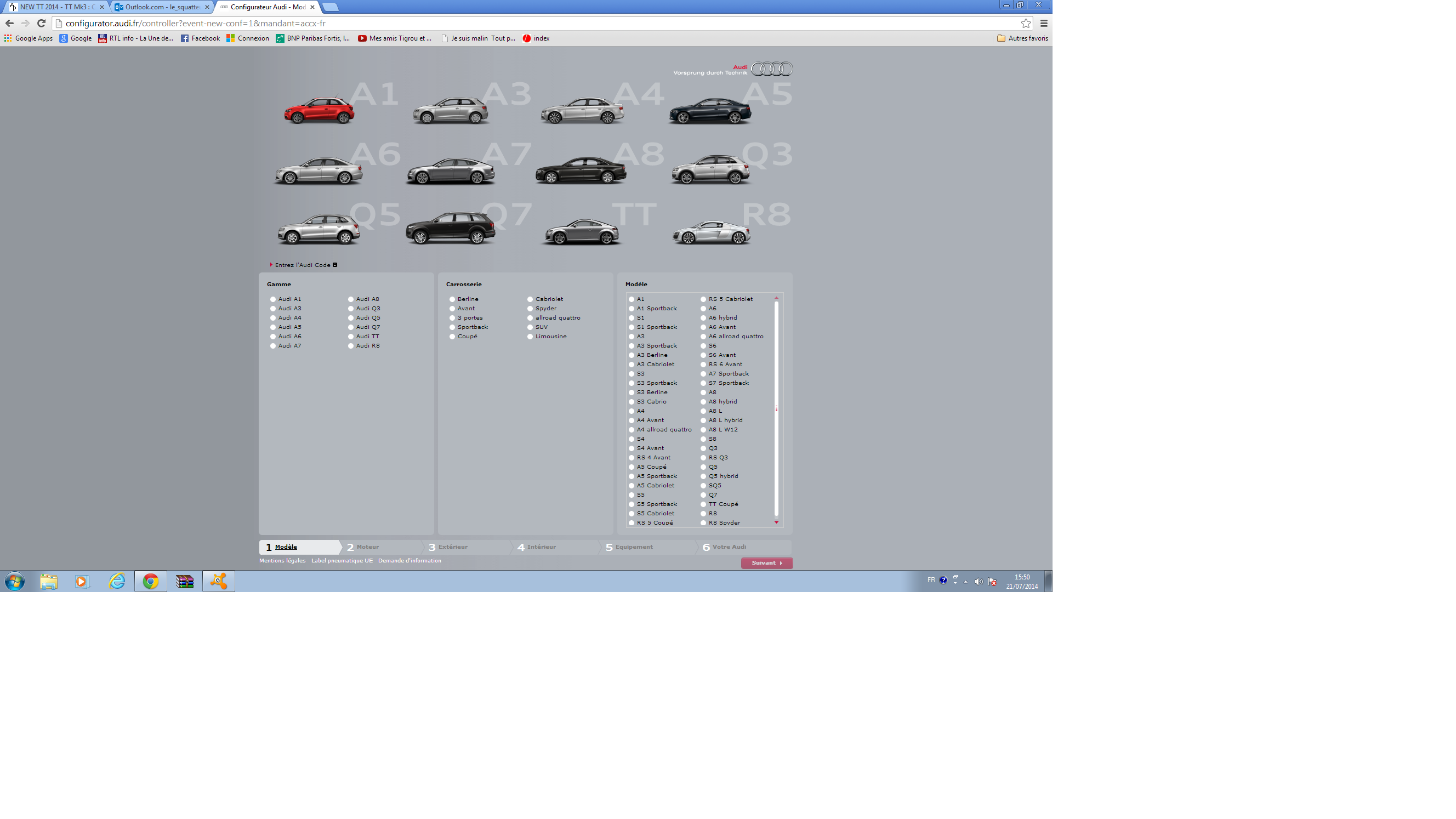Open the Chrome menu icon
This screenshot has height=819, width=1456.
click(x=1043, y=23)
